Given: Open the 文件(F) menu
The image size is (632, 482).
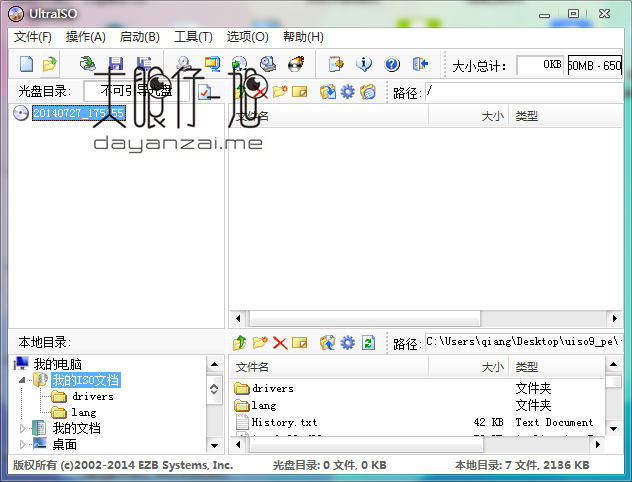Looking at the screenshot, I should click(33, 37).
